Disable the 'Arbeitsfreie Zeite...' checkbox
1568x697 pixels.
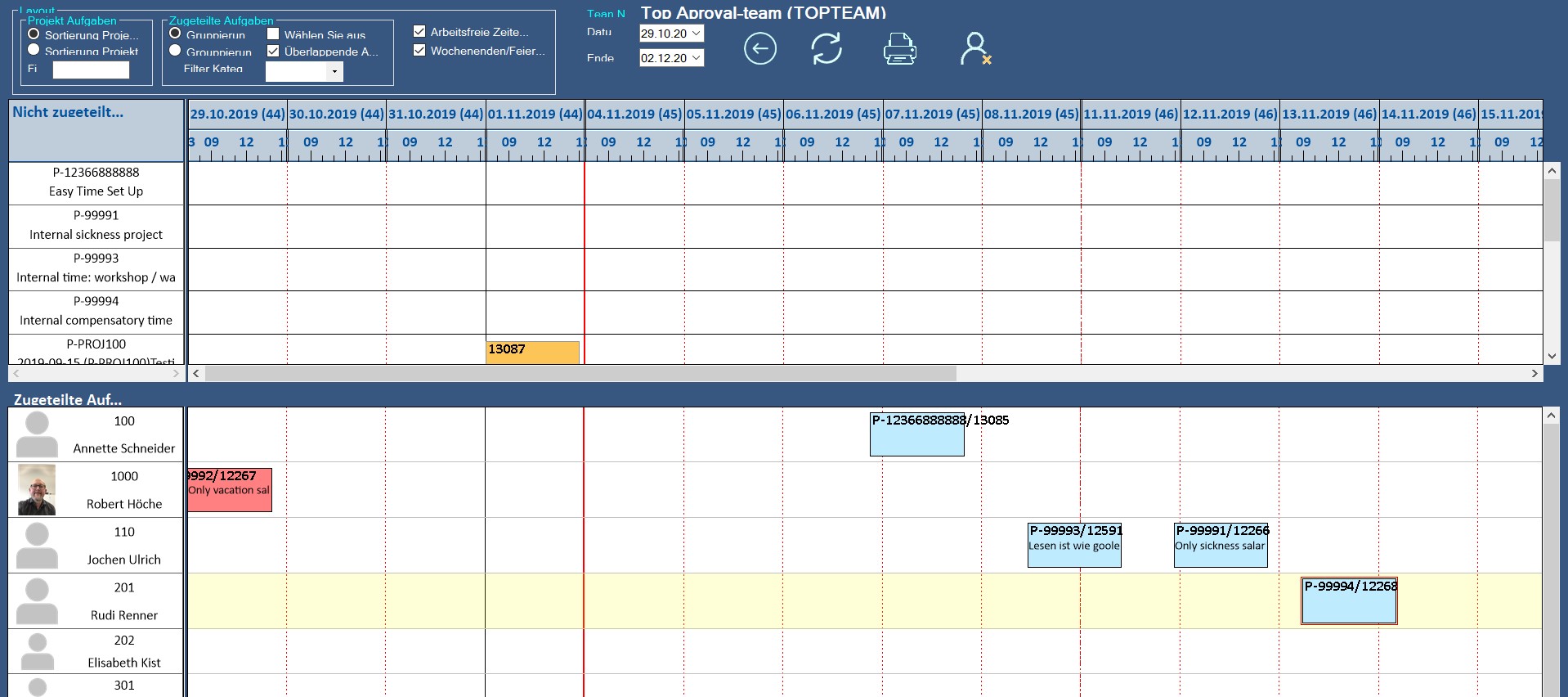point(419,32)
